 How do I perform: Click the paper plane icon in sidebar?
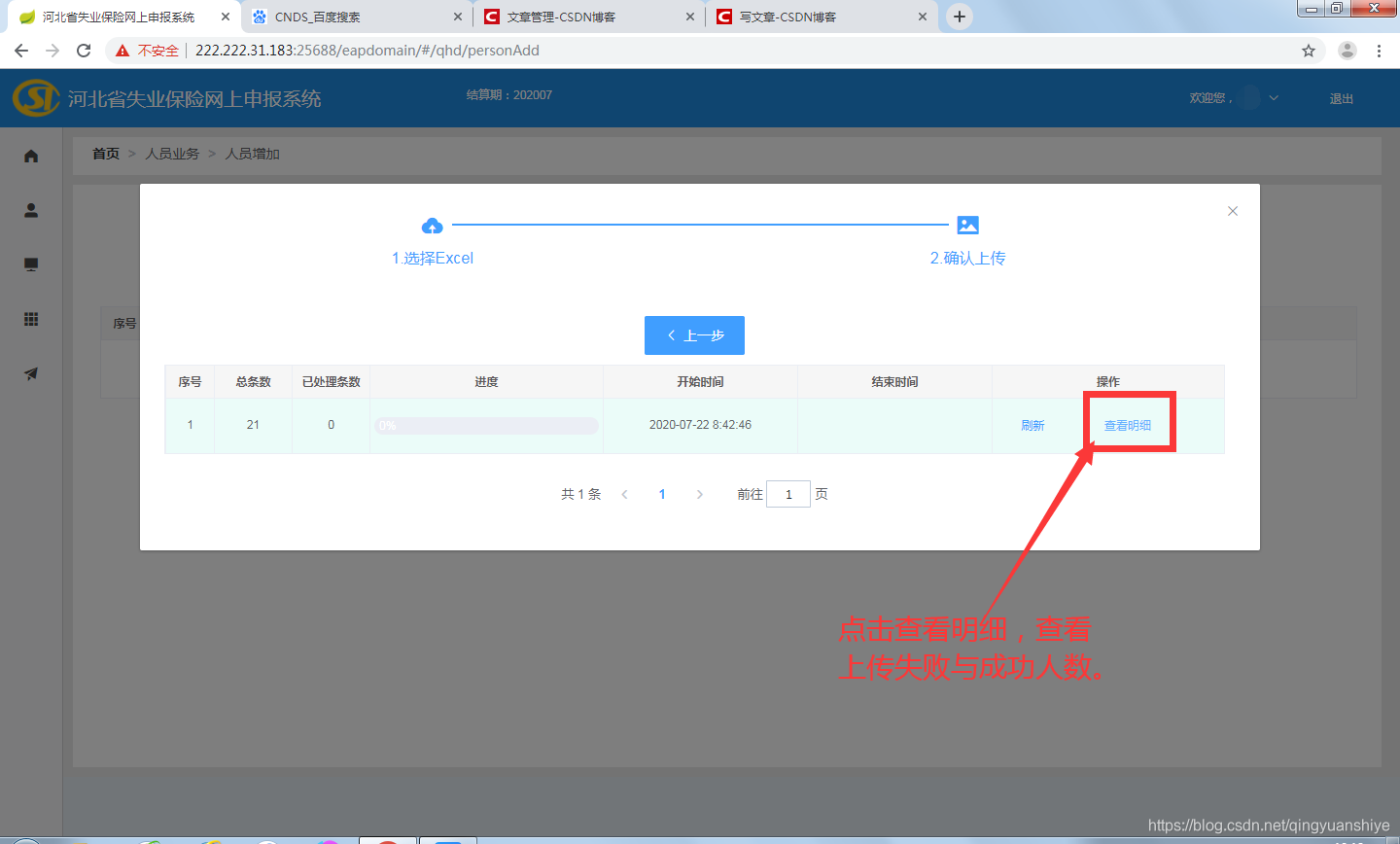click(x=31, y=373)
